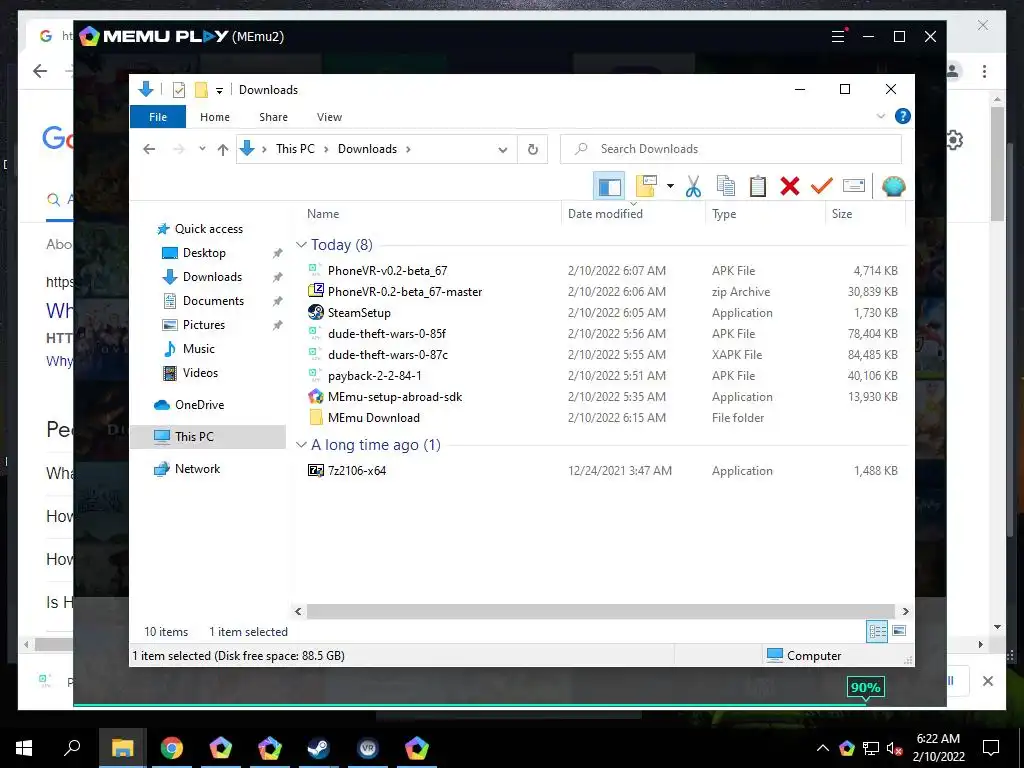Click the quick access new folder icon
The width and height of the screenshot is (1024, 768).
pos(201,90)
